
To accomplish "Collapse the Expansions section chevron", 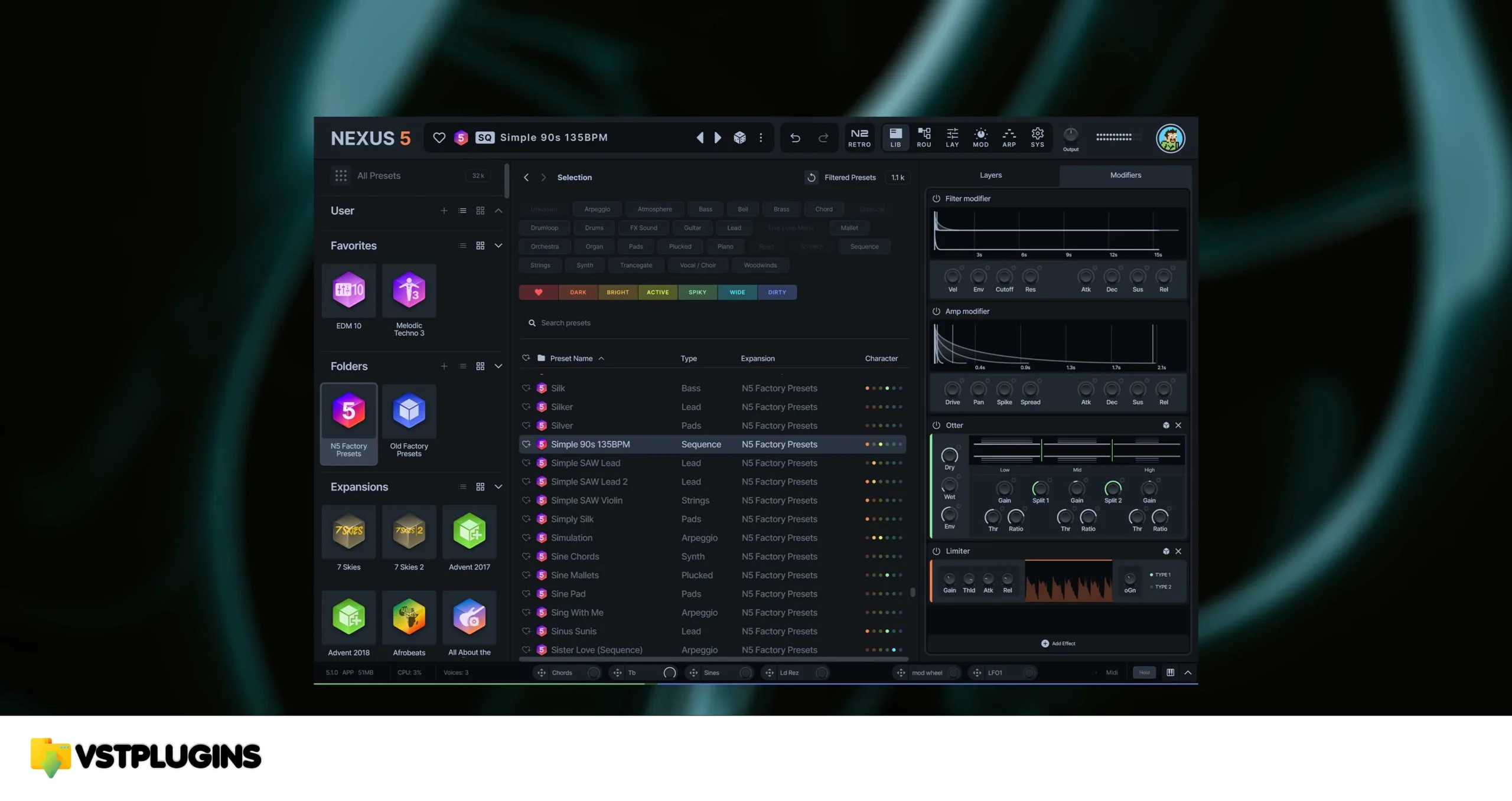I will coord(498,487).
